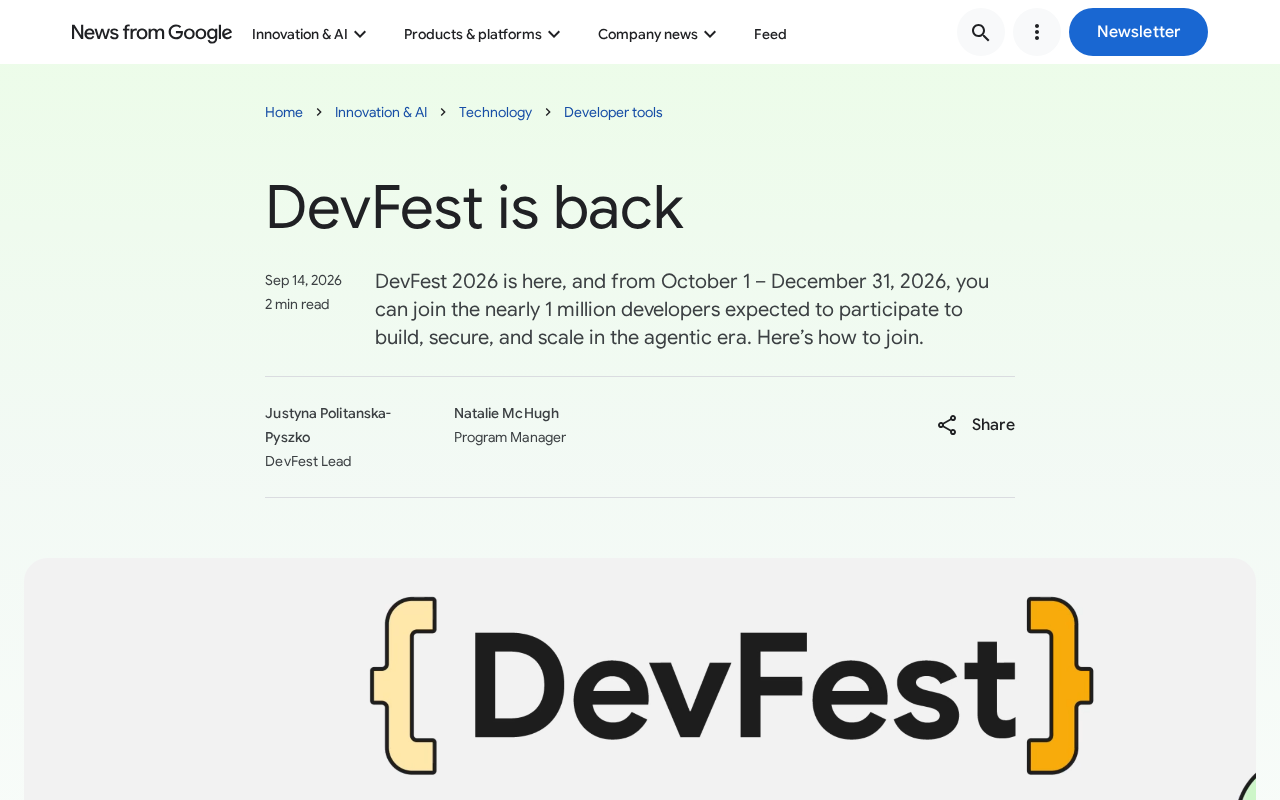Click the Program Manager job title
The image size is (1280, 800).
[x=510, y=437]
